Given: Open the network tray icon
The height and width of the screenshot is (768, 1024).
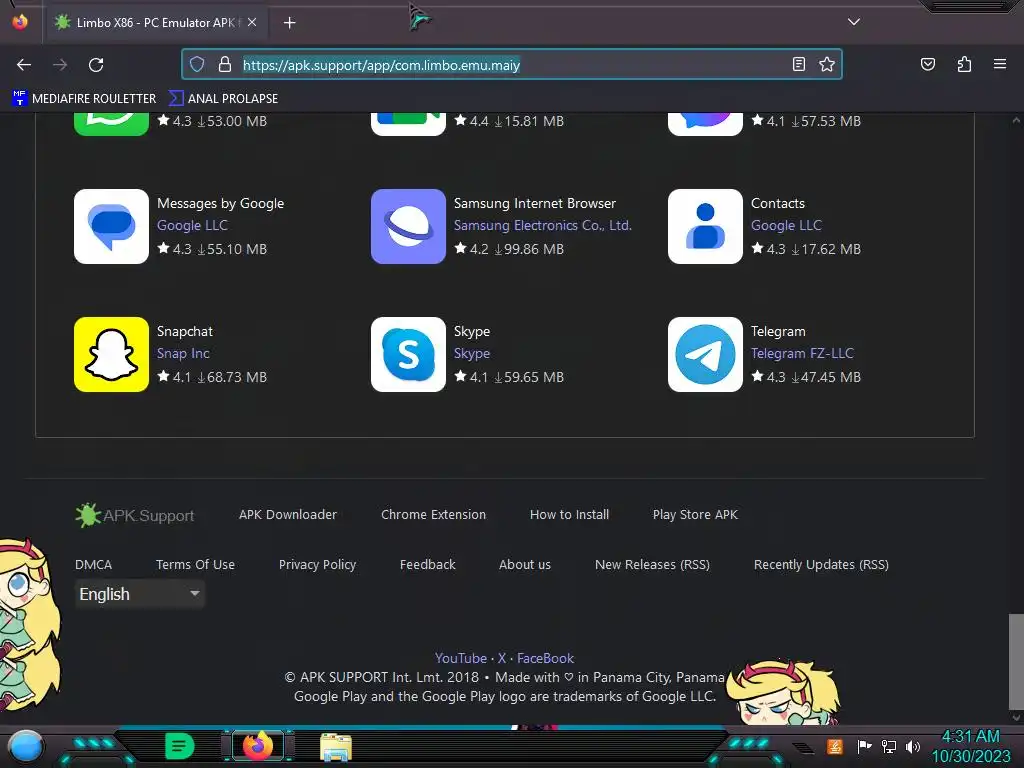Looking at the screenshot, I should click(x=889, y=746).
